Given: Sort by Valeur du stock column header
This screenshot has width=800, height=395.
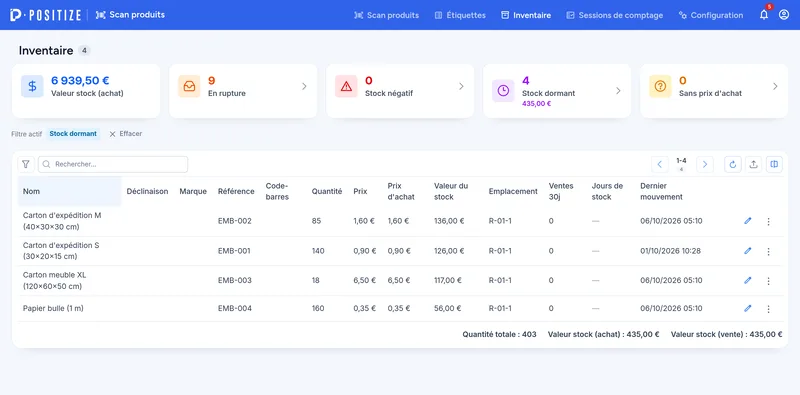Looking at the screenshot, I should [x=451, y=191].
